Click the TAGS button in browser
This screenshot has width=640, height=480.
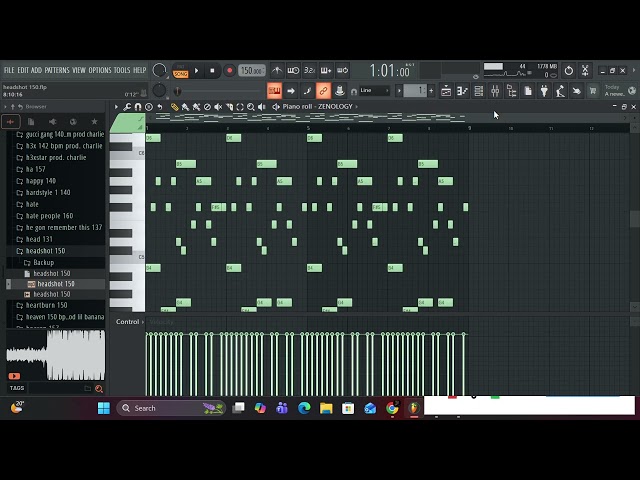pos(17,388)
